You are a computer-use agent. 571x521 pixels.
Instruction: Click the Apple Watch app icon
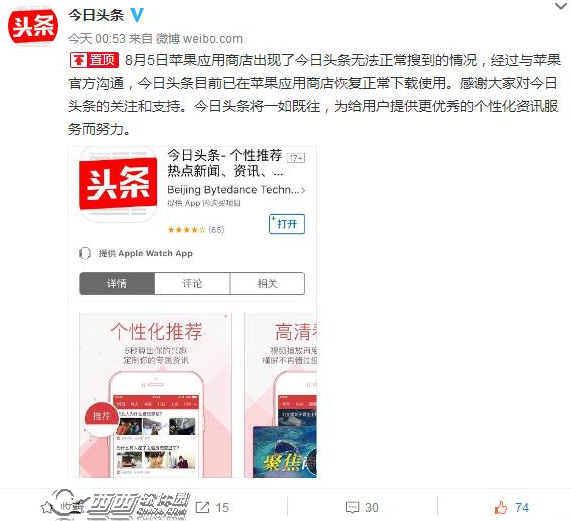85,253
